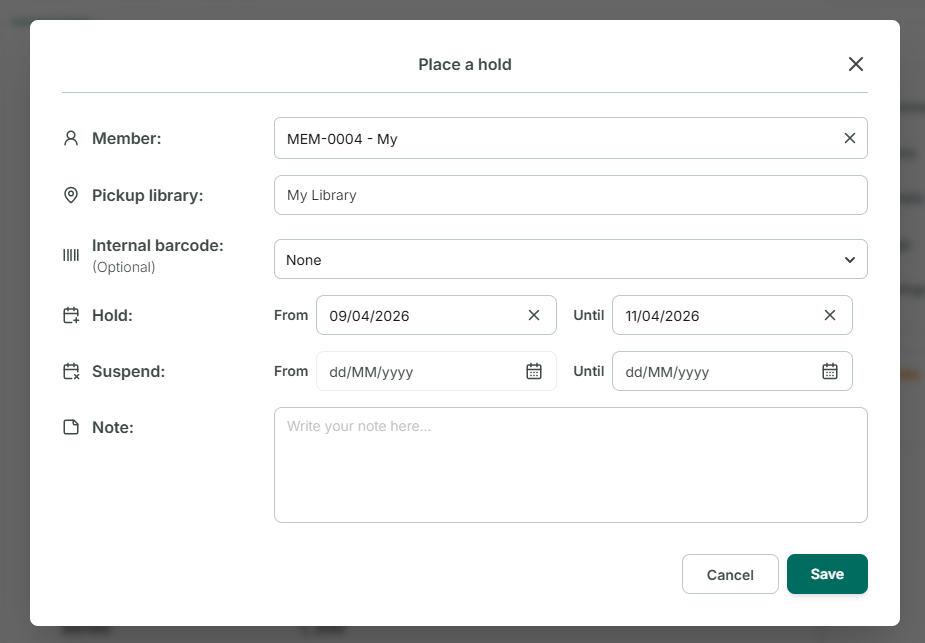The height and width of the screenshot is (643, 925).
Task: Focus the Hold From date field
Action: pos(436,315)
